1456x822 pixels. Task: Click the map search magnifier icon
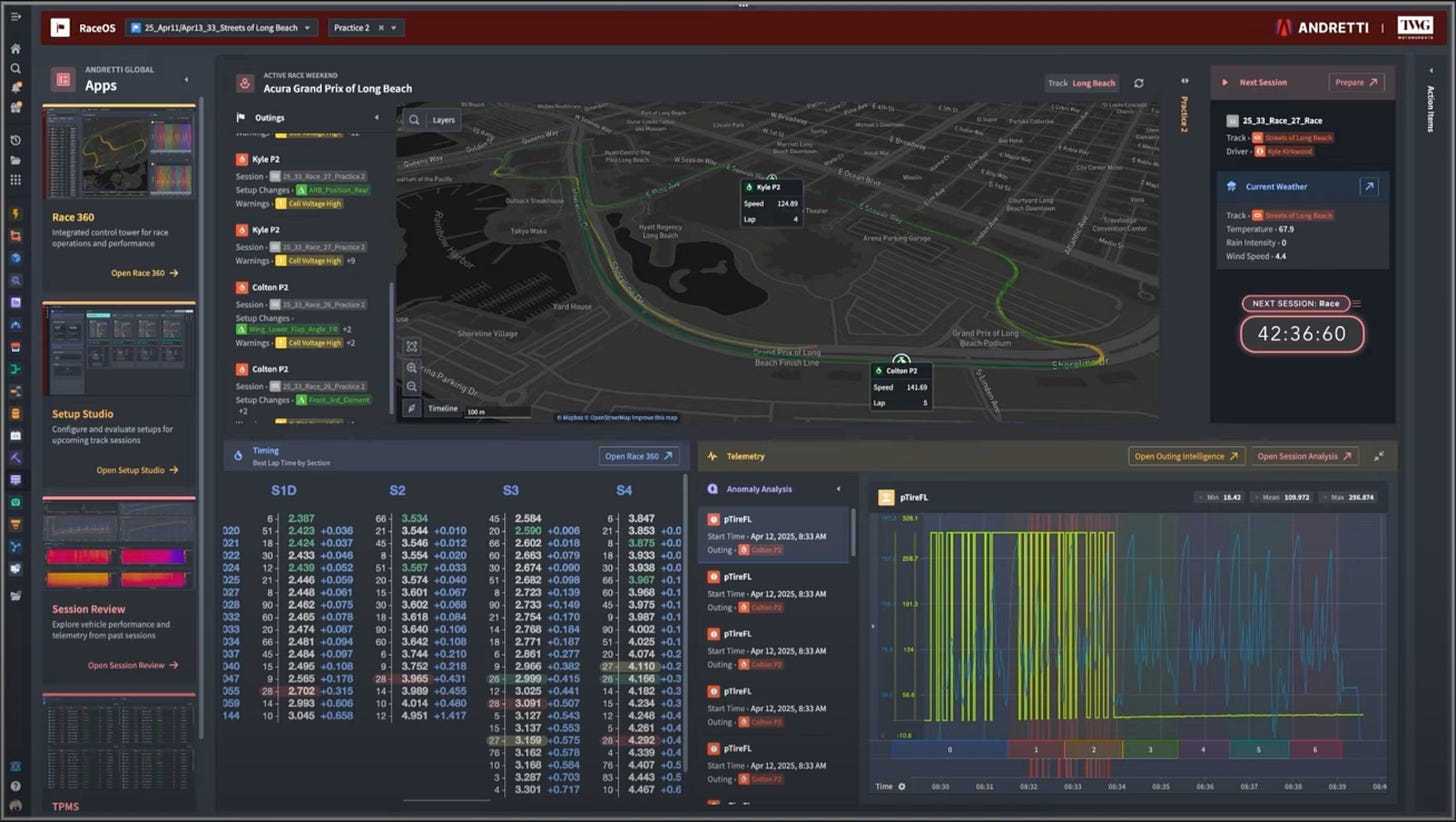click(x=414, y=119)
